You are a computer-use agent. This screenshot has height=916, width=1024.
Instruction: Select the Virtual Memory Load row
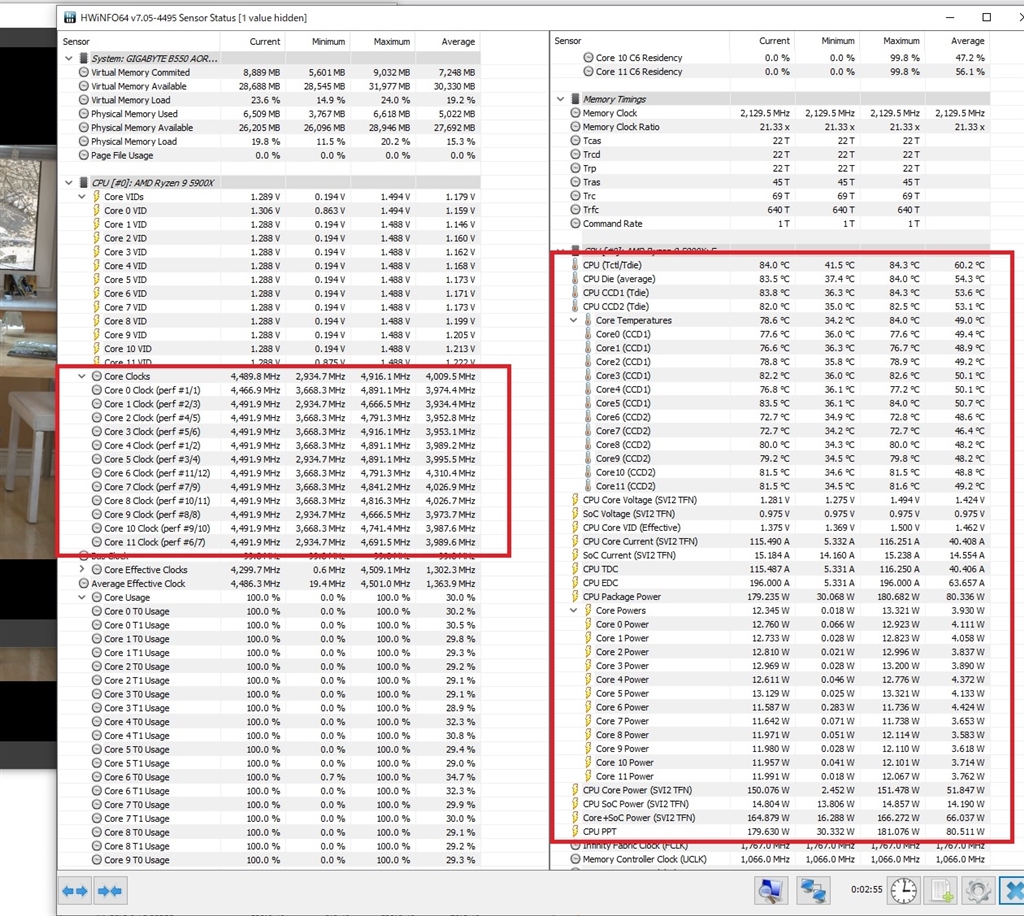[269, 100]
